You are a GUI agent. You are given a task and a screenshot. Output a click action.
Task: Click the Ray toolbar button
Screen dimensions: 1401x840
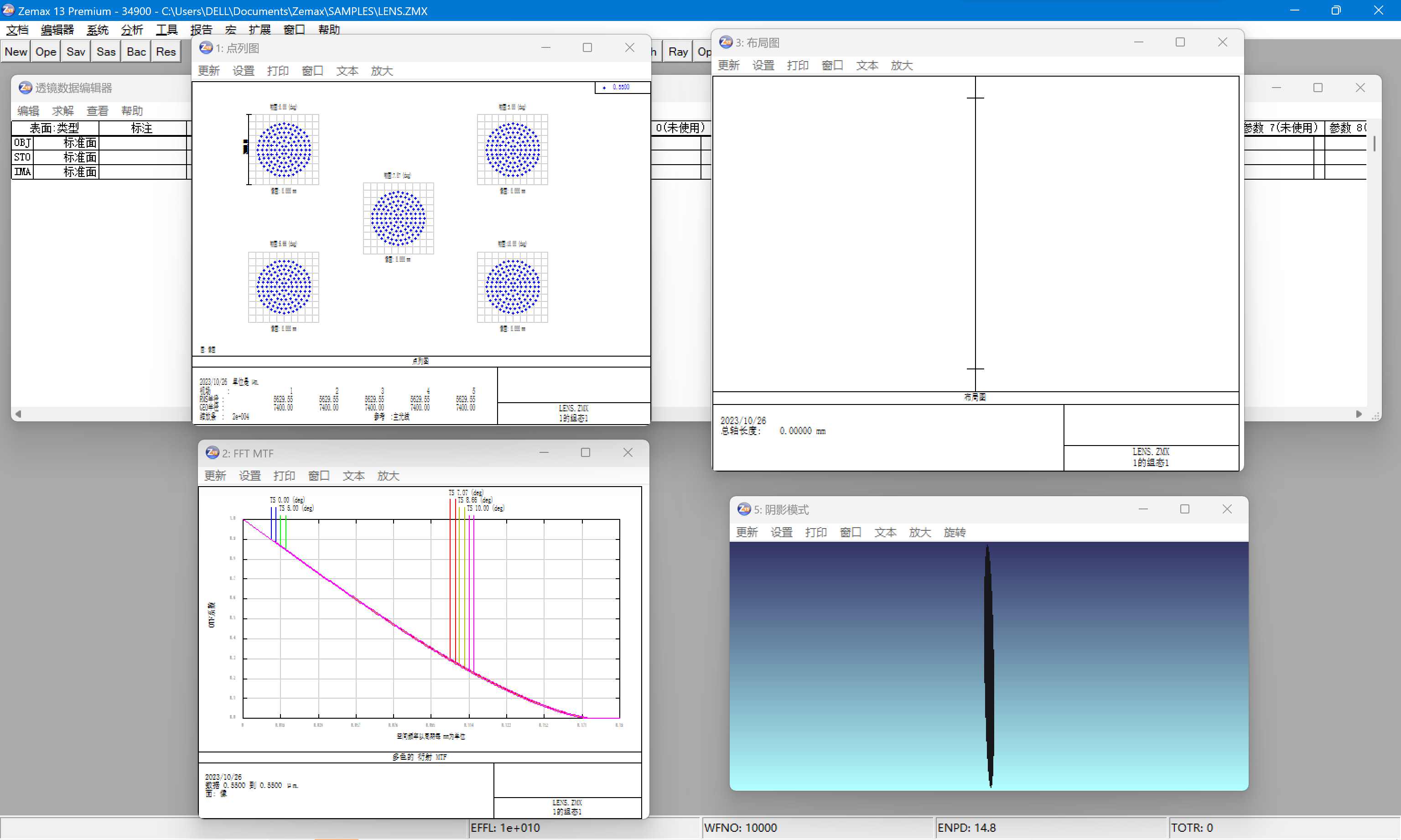(x=678, y=52)
